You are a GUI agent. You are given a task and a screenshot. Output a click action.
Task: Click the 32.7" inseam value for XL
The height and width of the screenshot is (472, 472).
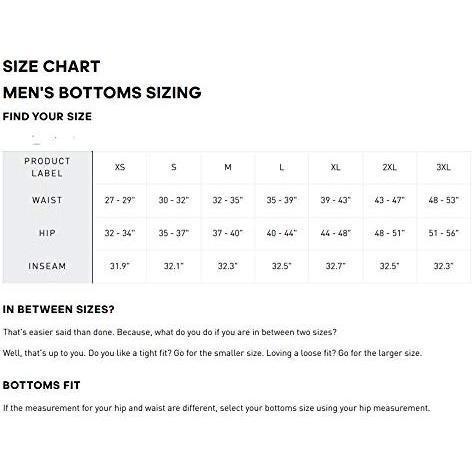tap(336, 266)
